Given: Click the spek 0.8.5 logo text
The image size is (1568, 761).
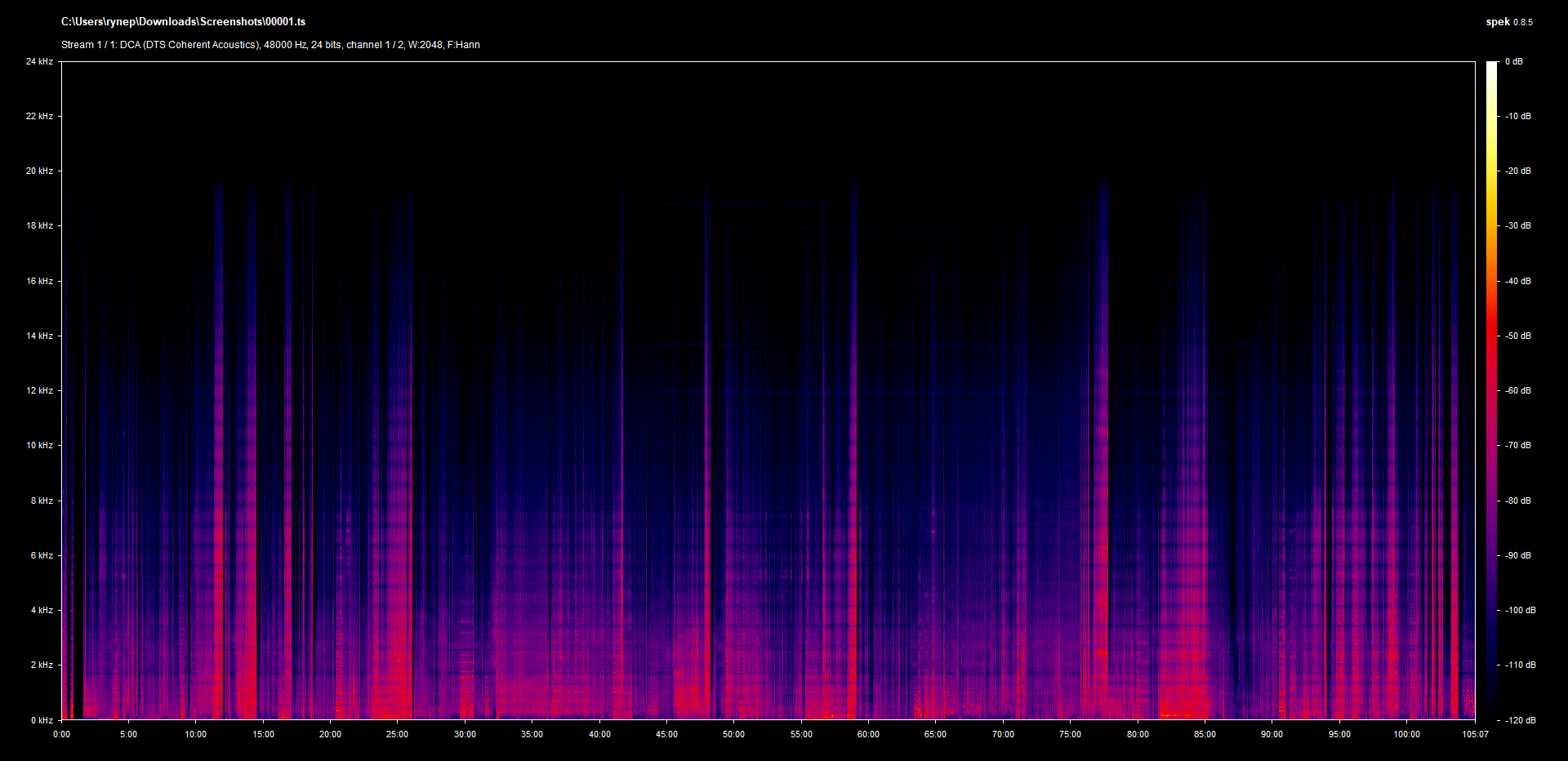Looking at the screenshot, I should point(1508,22).
